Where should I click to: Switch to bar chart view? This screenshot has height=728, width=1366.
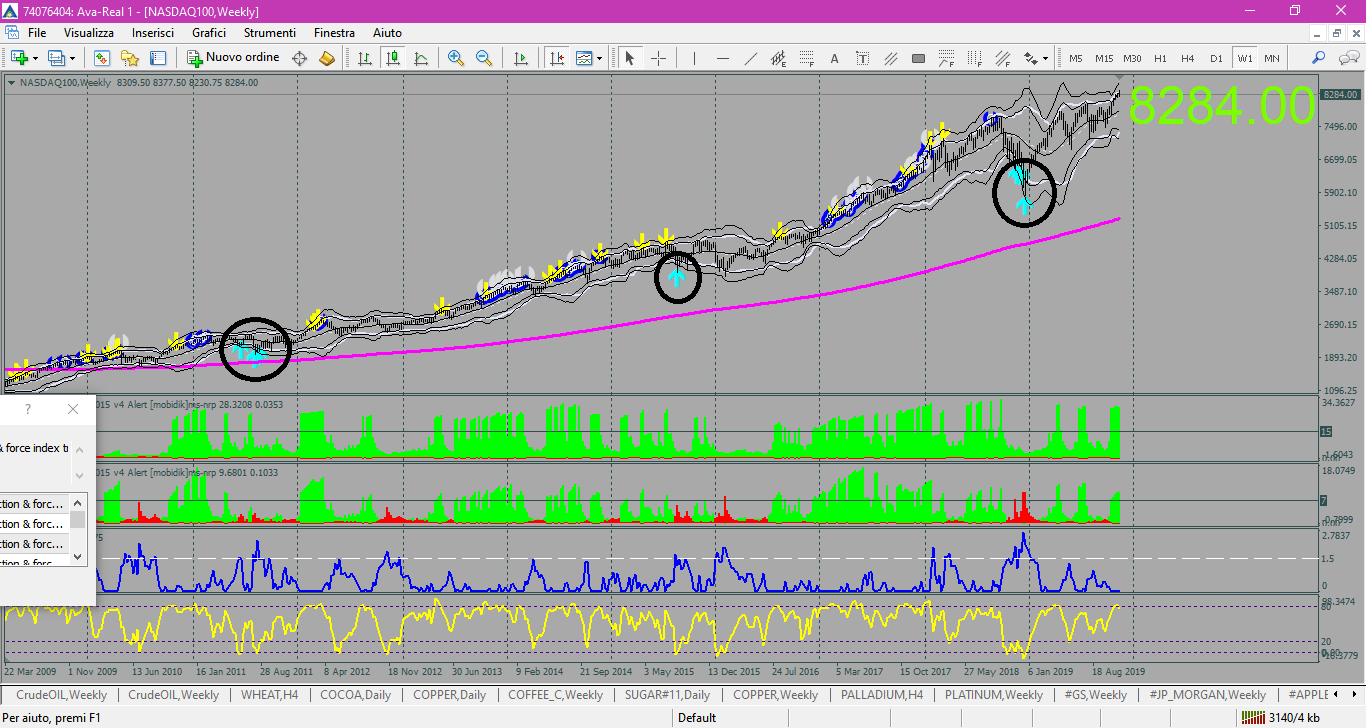[x=365, y=58]
